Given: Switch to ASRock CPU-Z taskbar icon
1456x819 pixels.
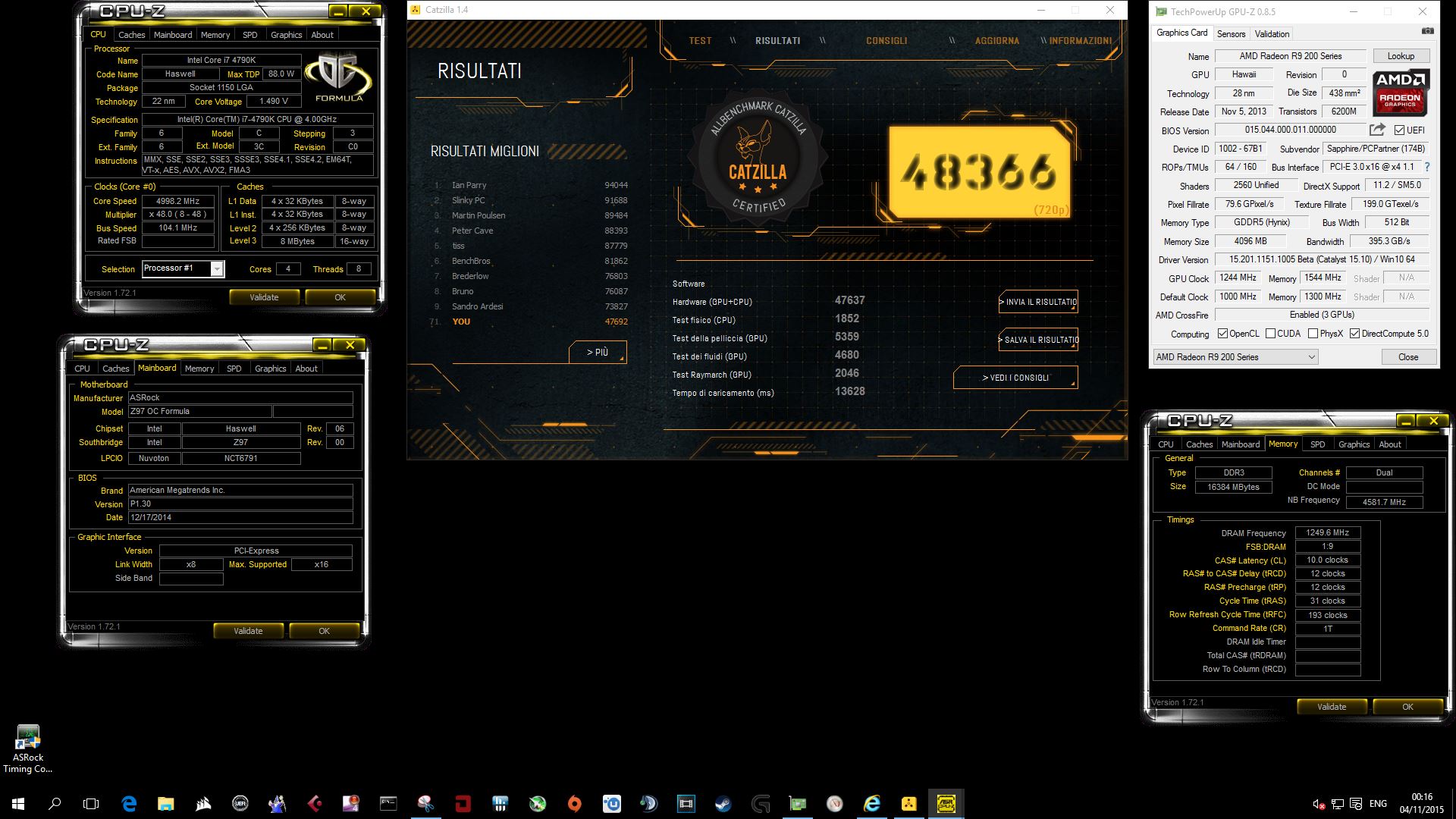Looking at the screenshot, I should pos(946,804).
